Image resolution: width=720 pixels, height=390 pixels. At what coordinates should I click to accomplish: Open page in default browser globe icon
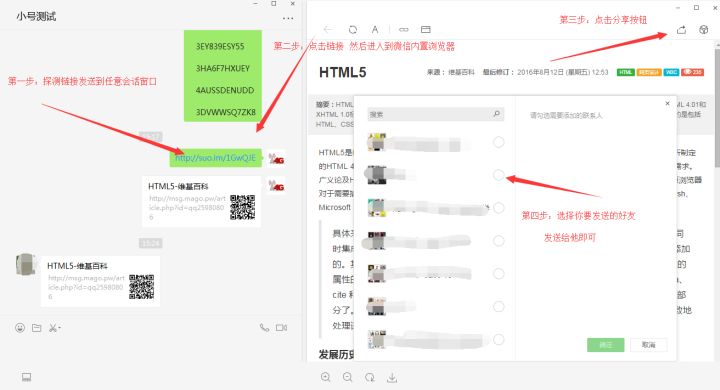[x=703, y=30]
